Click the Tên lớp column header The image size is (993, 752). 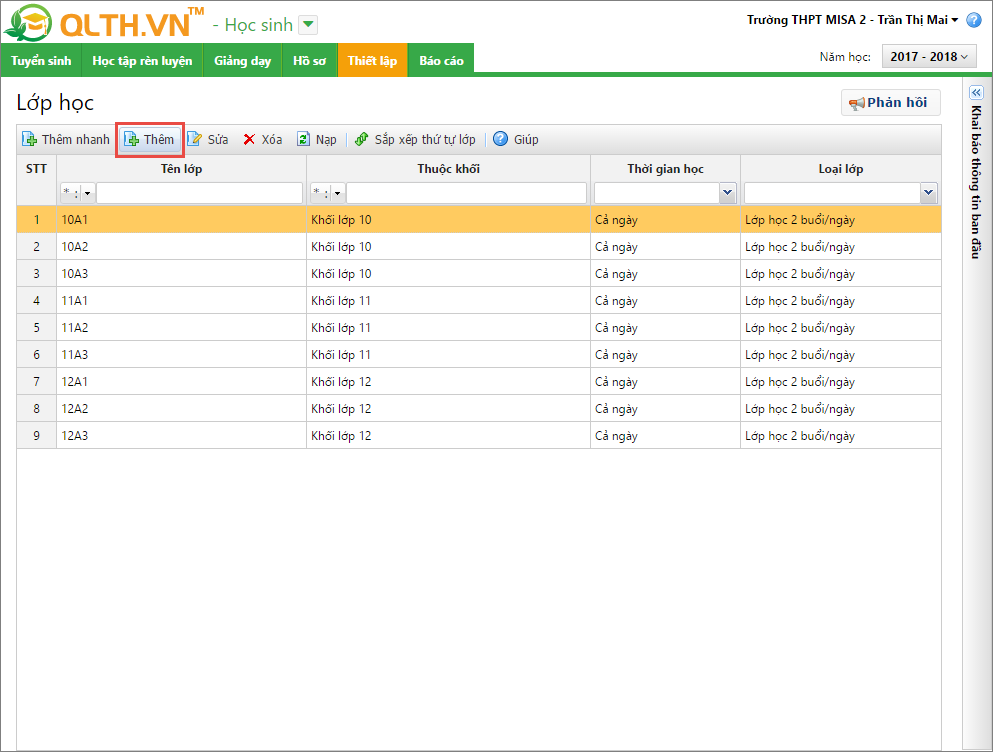coord(181,169)
